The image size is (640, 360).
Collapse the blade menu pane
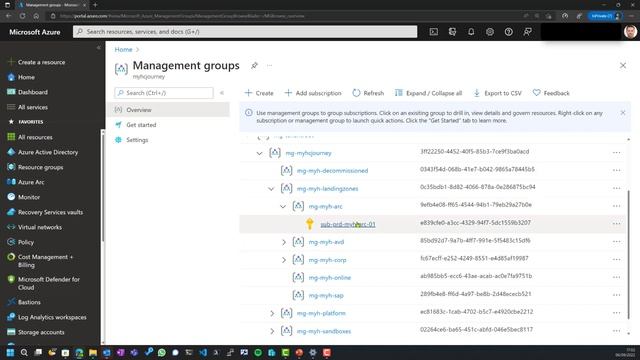tap(222, 93)
